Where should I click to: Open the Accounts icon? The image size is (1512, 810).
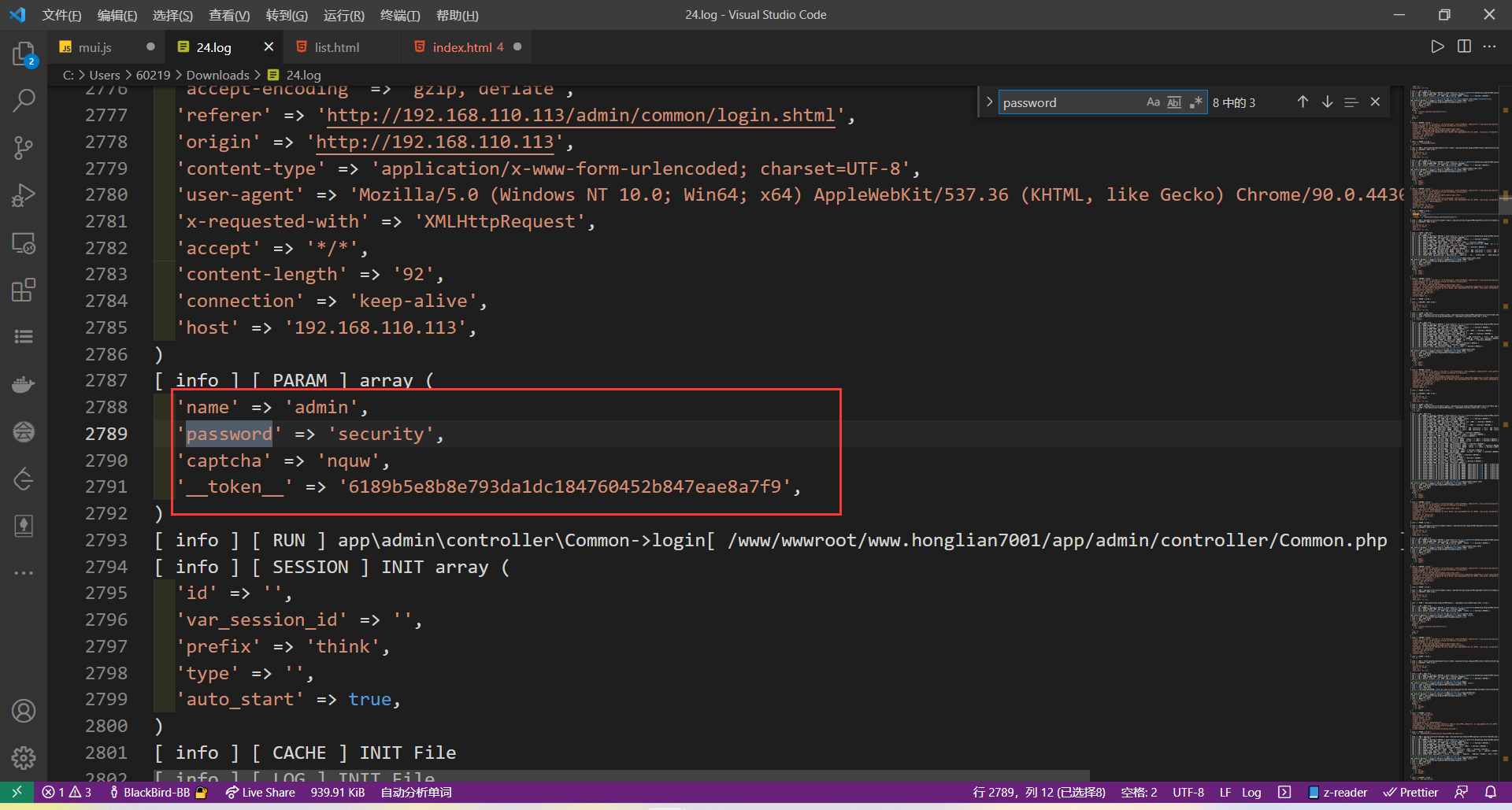[24, 711]
